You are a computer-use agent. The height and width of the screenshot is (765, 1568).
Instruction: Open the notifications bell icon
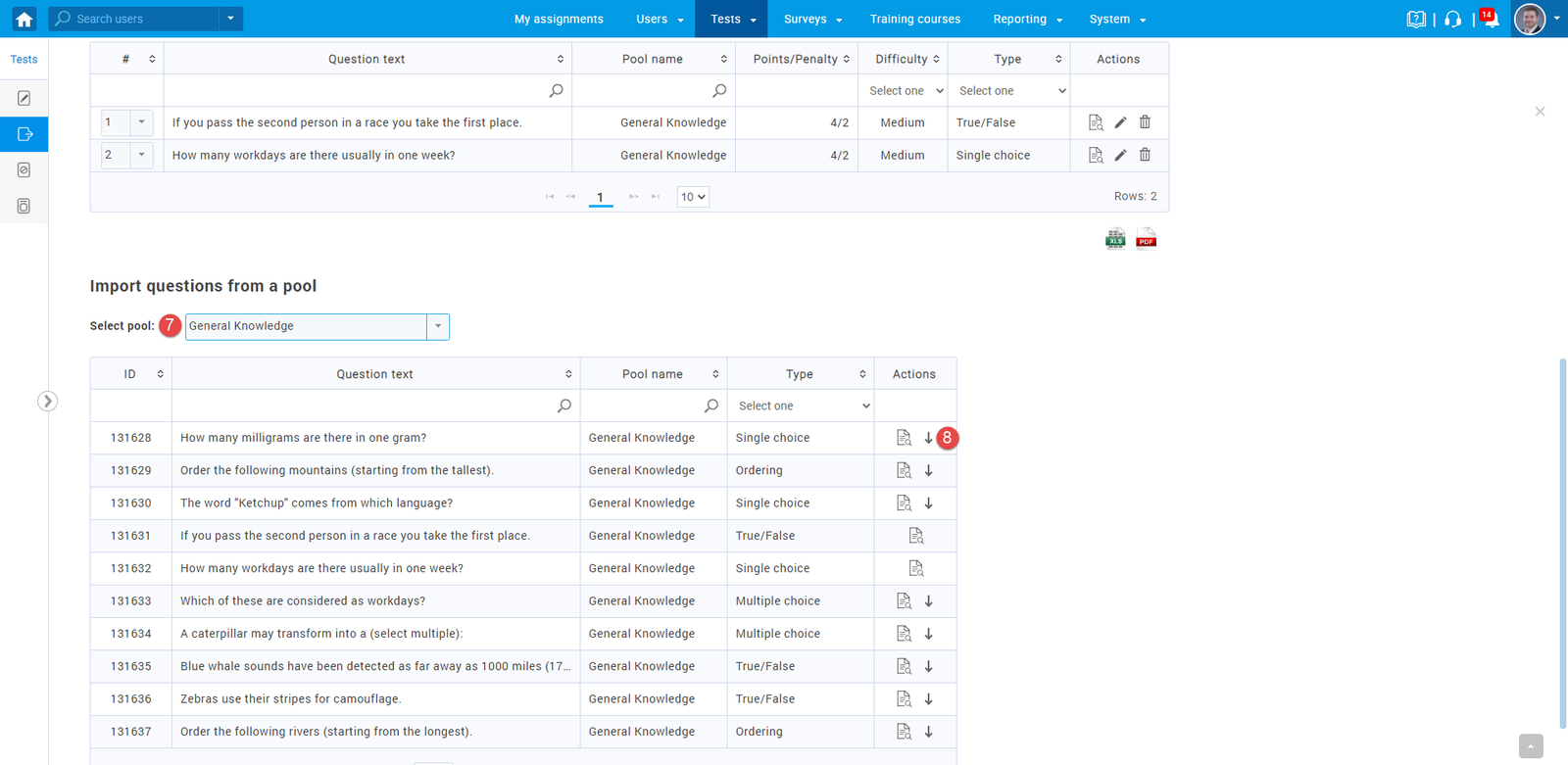[x=1490, y=20]
